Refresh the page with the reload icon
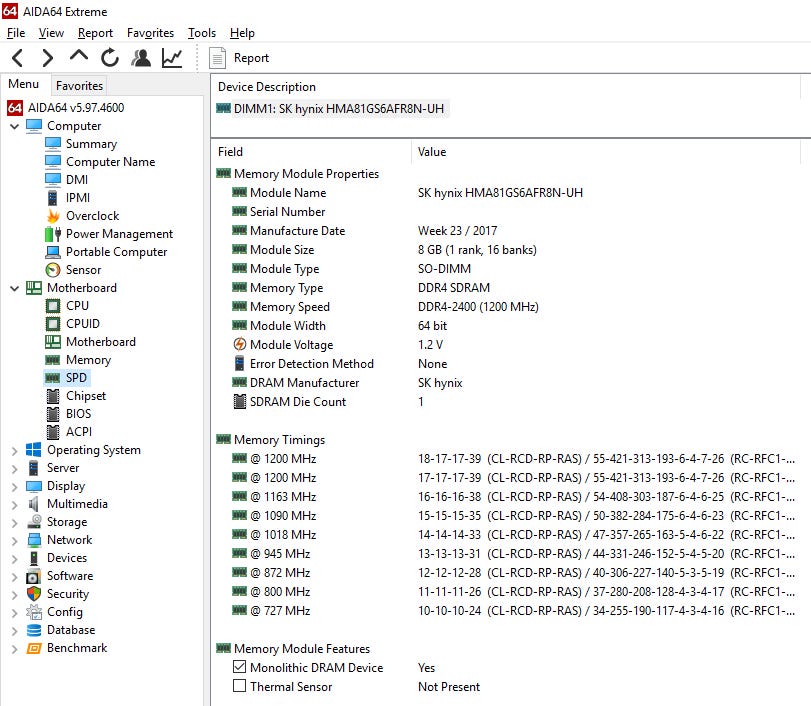 click(x=110, y=57)
